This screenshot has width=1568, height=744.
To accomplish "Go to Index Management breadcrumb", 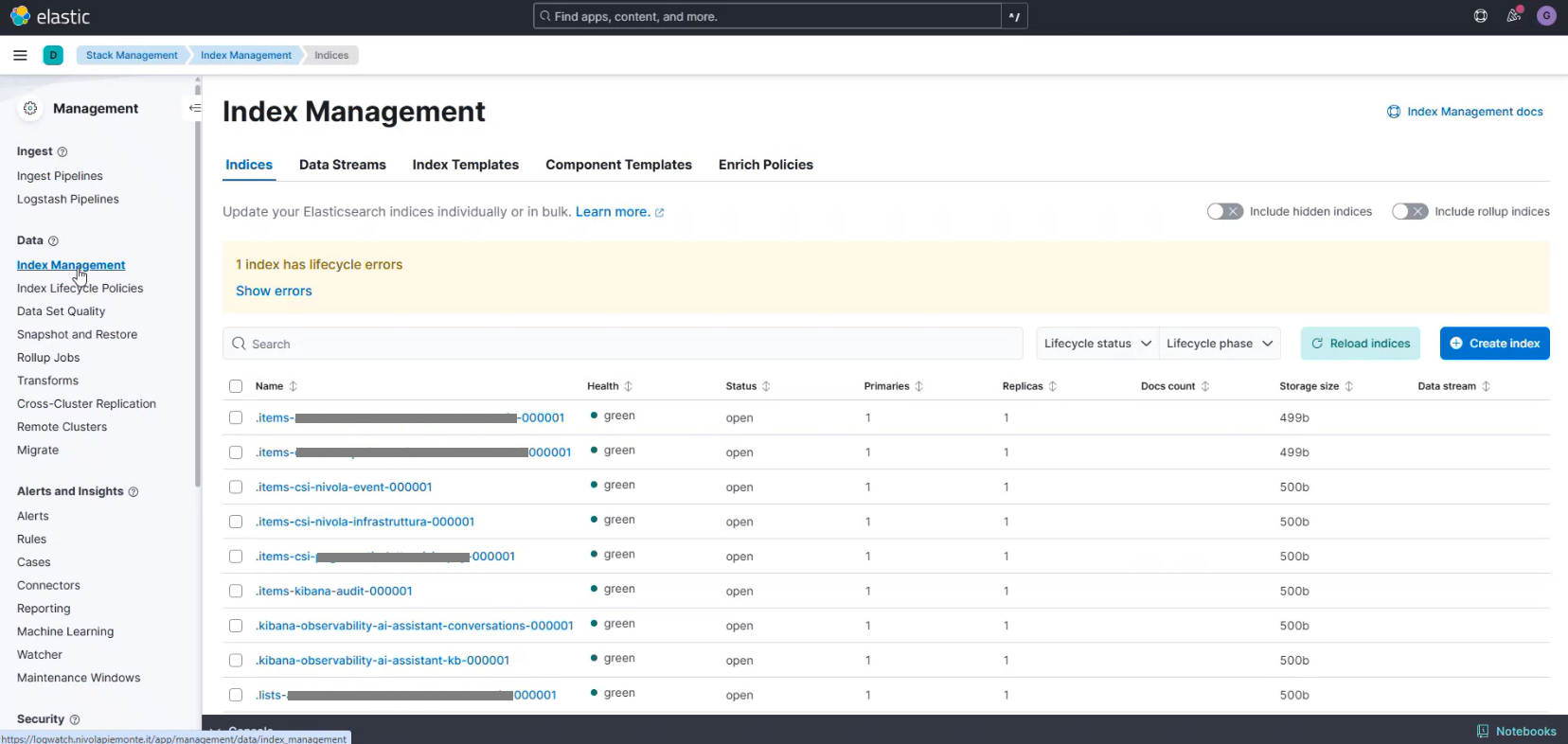I will pyautogui.click(x=246, y=55).
